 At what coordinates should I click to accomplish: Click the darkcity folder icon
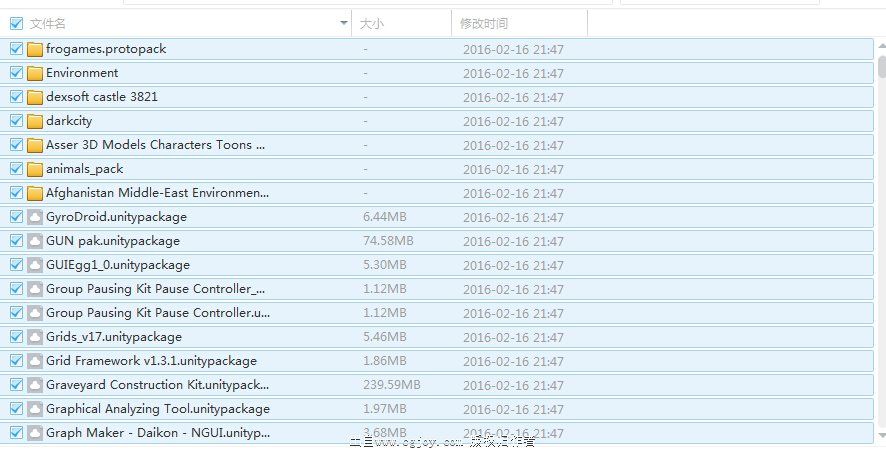coord(34,121)
